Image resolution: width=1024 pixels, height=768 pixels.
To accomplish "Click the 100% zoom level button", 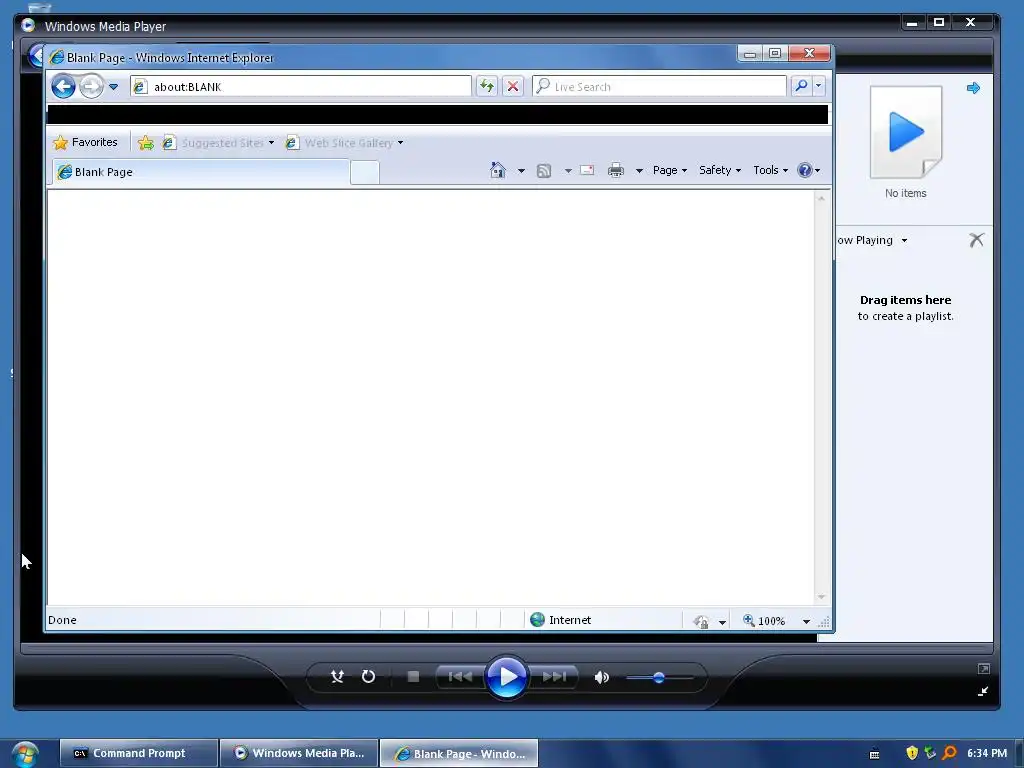I will point(764,620).
